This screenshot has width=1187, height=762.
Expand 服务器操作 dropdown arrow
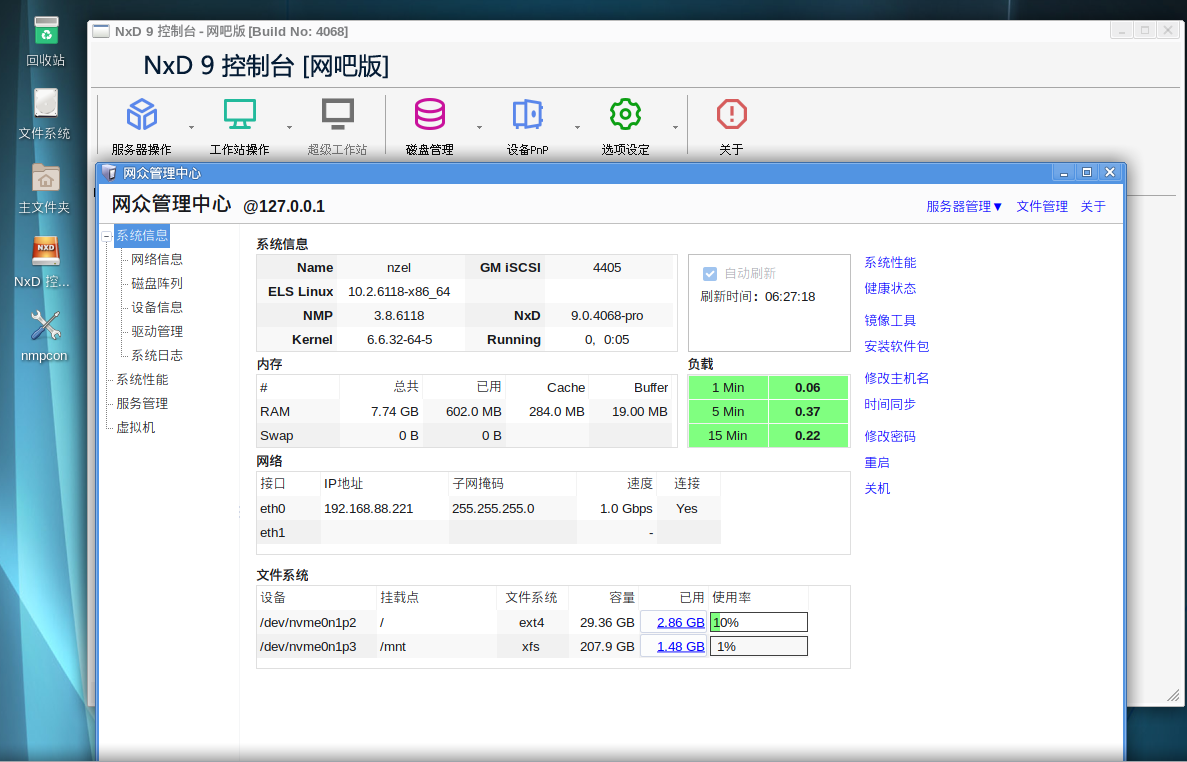(x=191, y=127)
